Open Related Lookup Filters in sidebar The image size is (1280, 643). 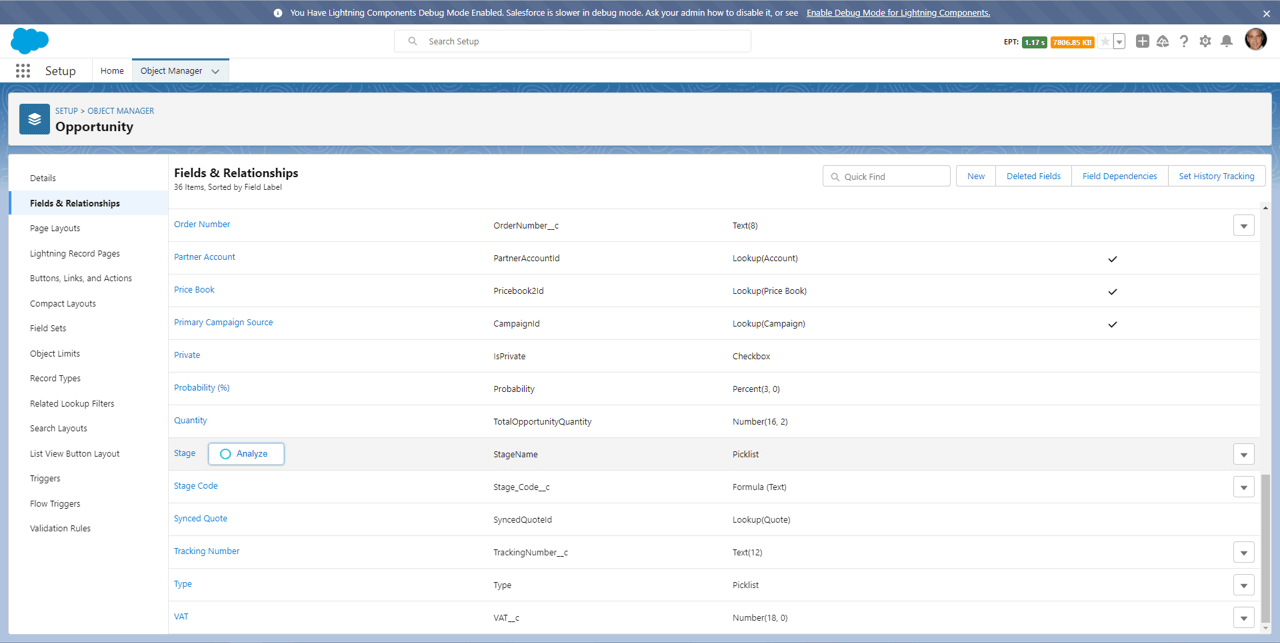72,403
